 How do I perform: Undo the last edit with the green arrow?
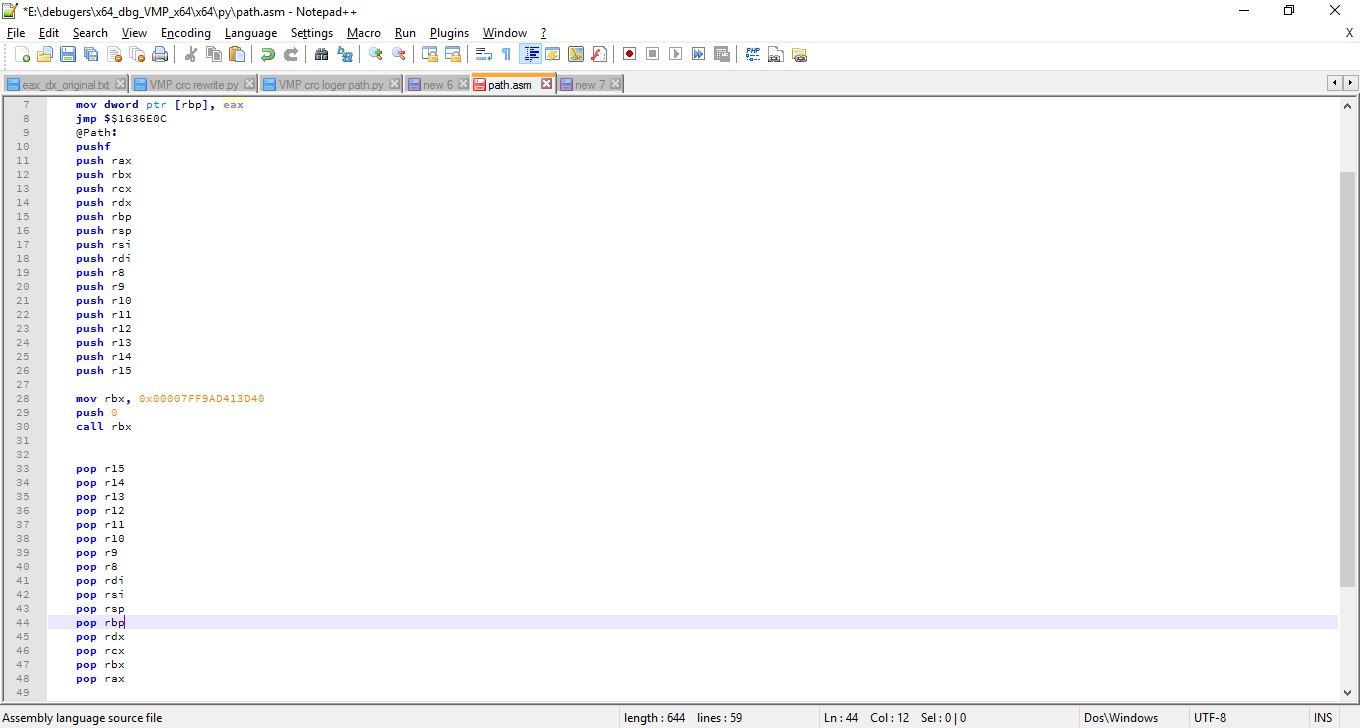268,55
